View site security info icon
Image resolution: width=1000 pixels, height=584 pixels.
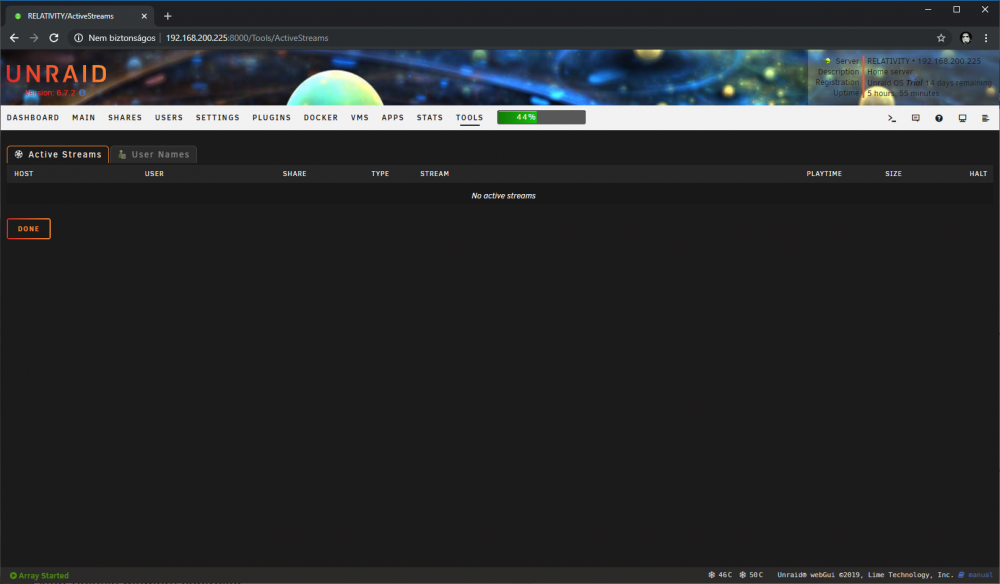point(78,38)
